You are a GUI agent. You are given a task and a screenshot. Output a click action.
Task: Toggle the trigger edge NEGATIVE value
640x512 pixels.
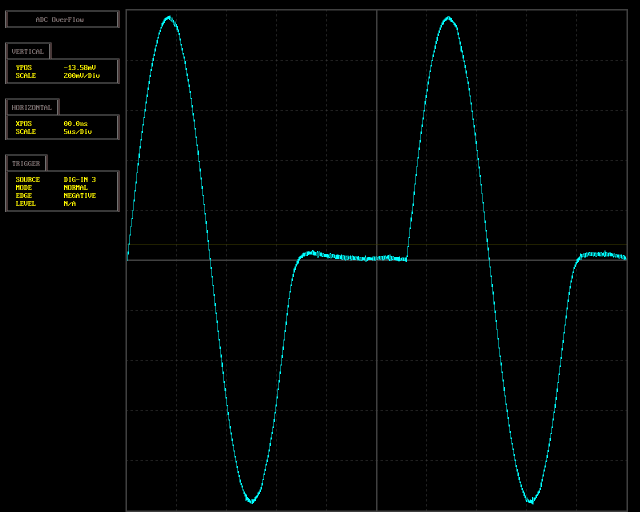tap(79, 196)
